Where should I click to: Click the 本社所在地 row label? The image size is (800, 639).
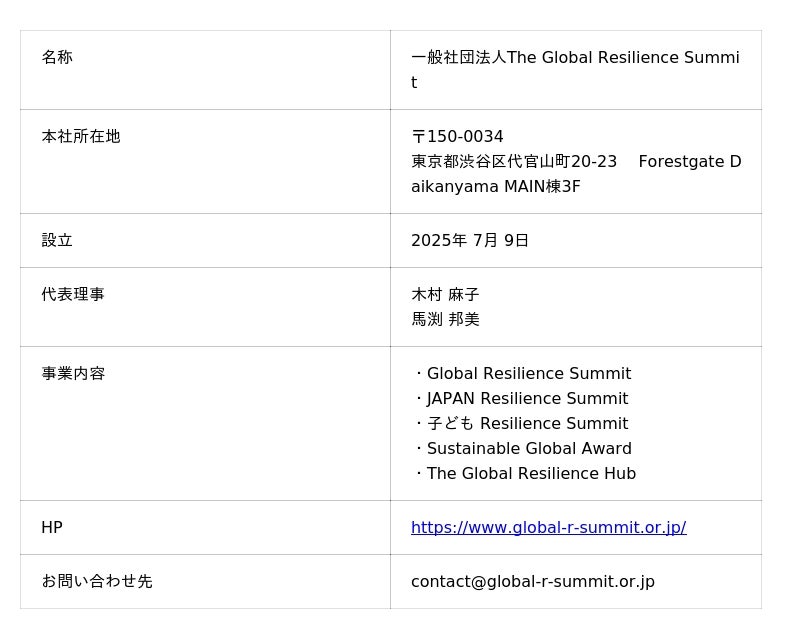[80, 136]
